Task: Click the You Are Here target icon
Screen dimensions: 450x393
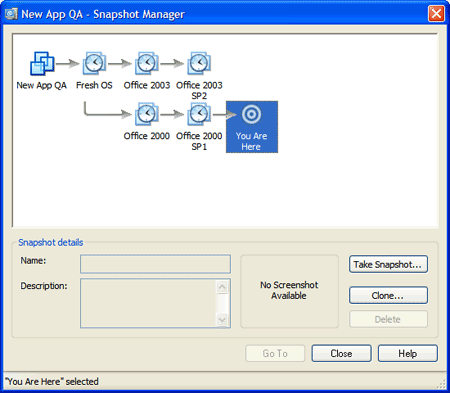Action: (x=251, y=114)
